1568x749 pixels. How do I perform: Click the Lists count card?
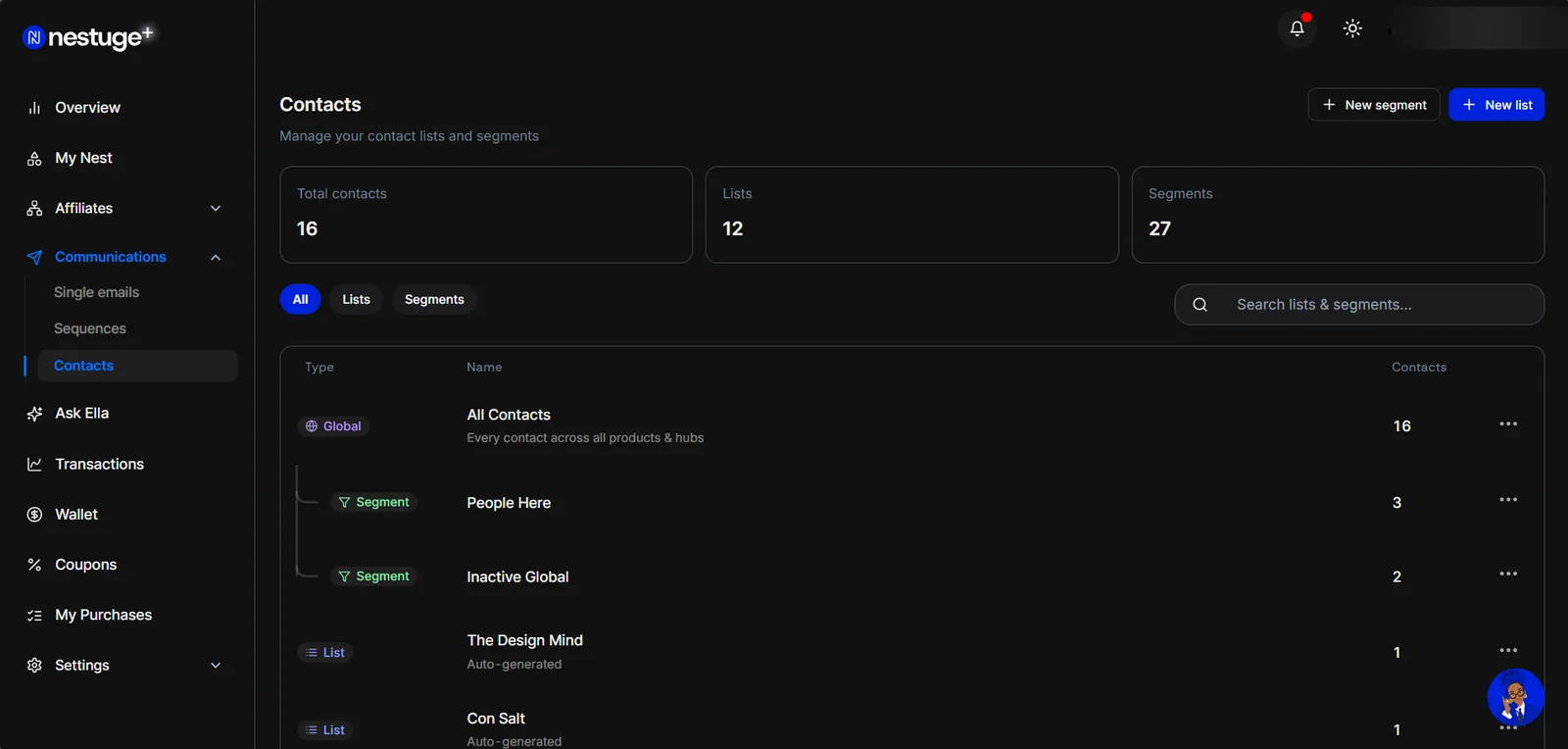coord(912,215)
